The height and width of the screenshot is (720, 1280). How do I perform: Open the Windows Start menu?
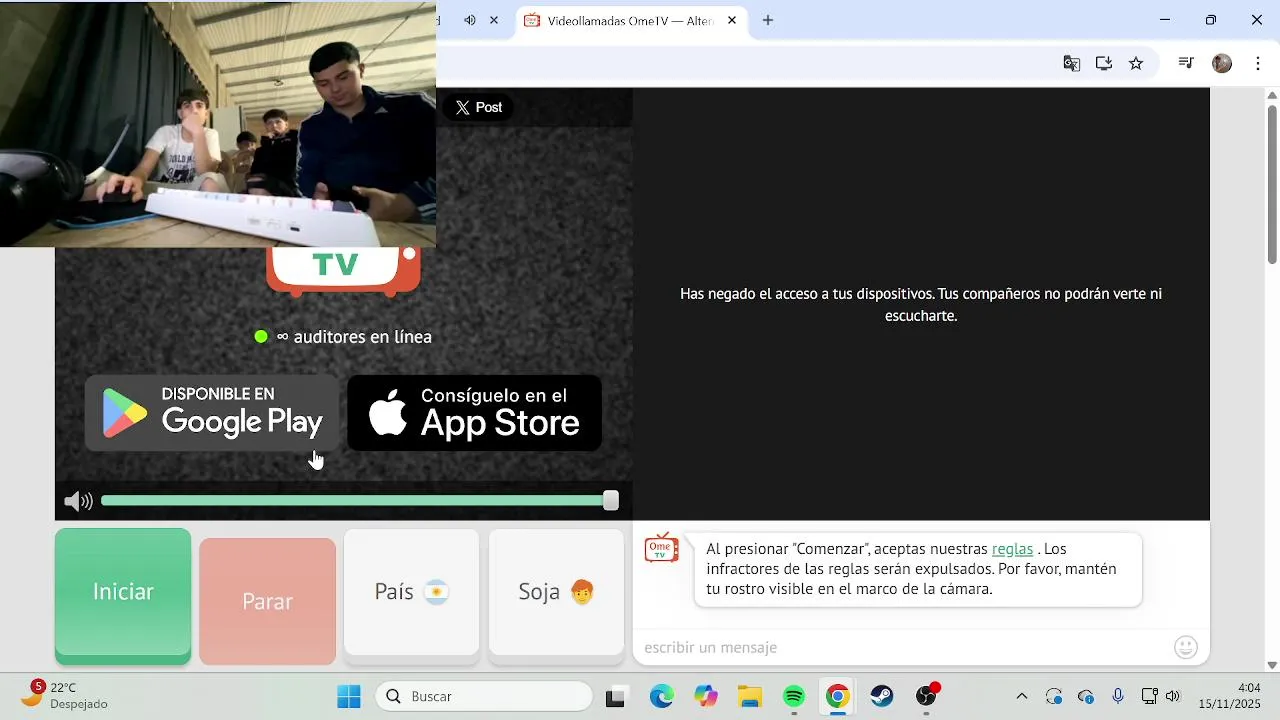pos(349,696)
